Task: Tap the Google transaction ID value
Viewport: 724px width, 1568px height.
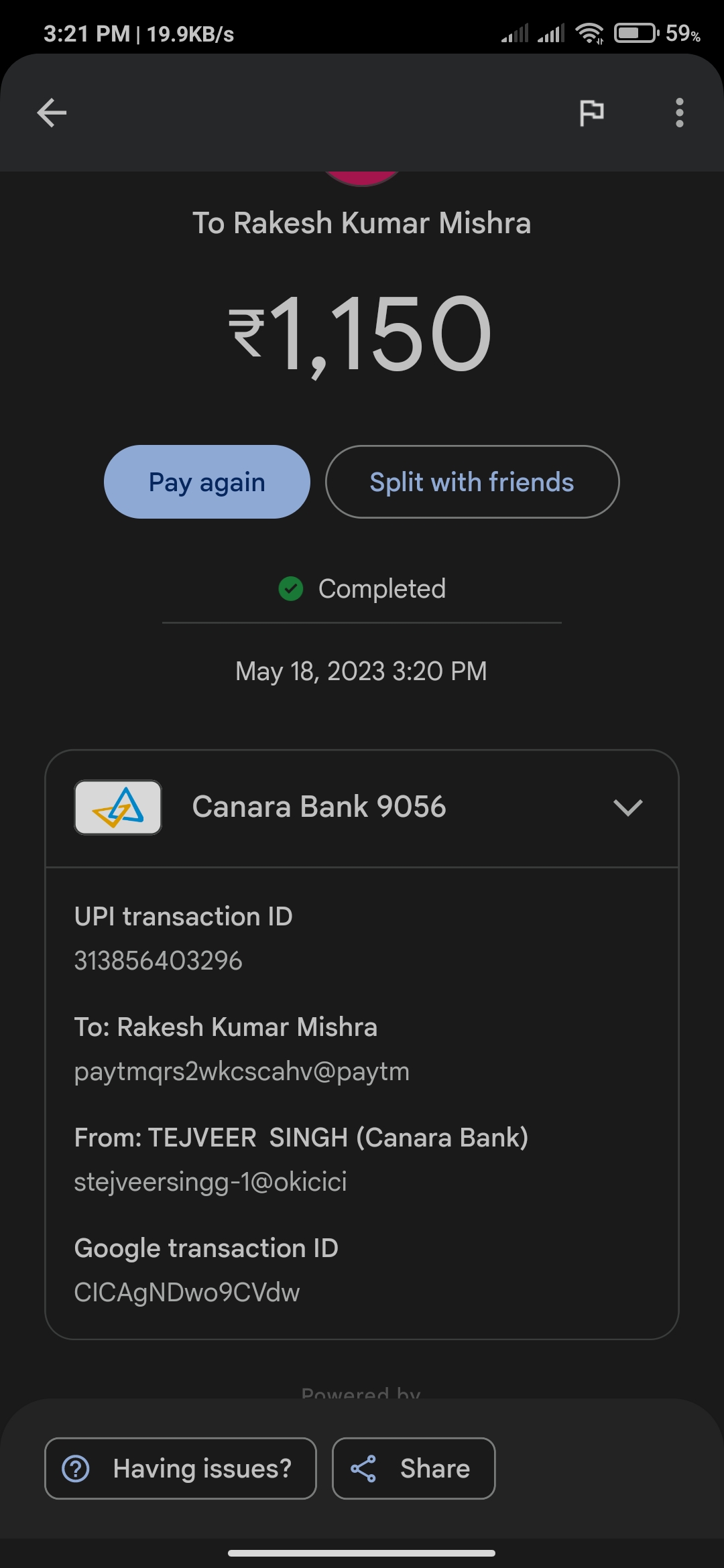Action: 187,1293
